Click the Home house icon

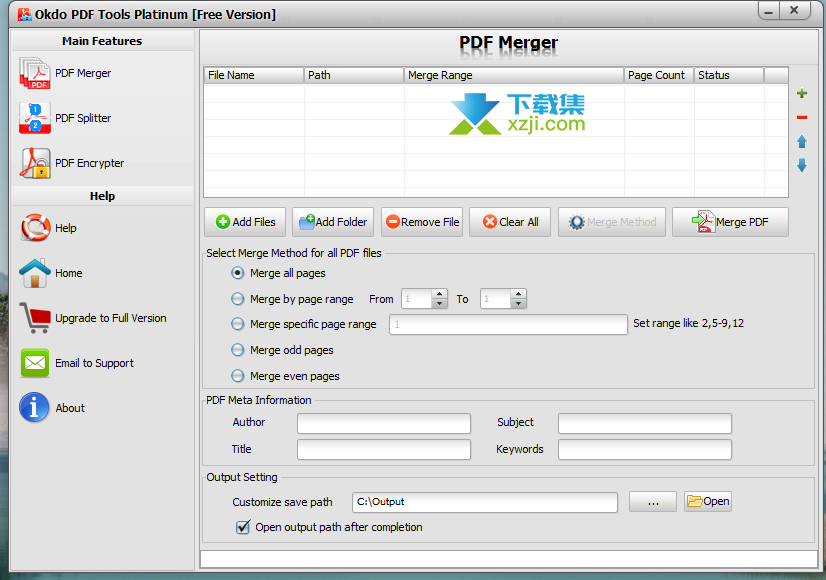pyautogui.click(x=35, y=273)
